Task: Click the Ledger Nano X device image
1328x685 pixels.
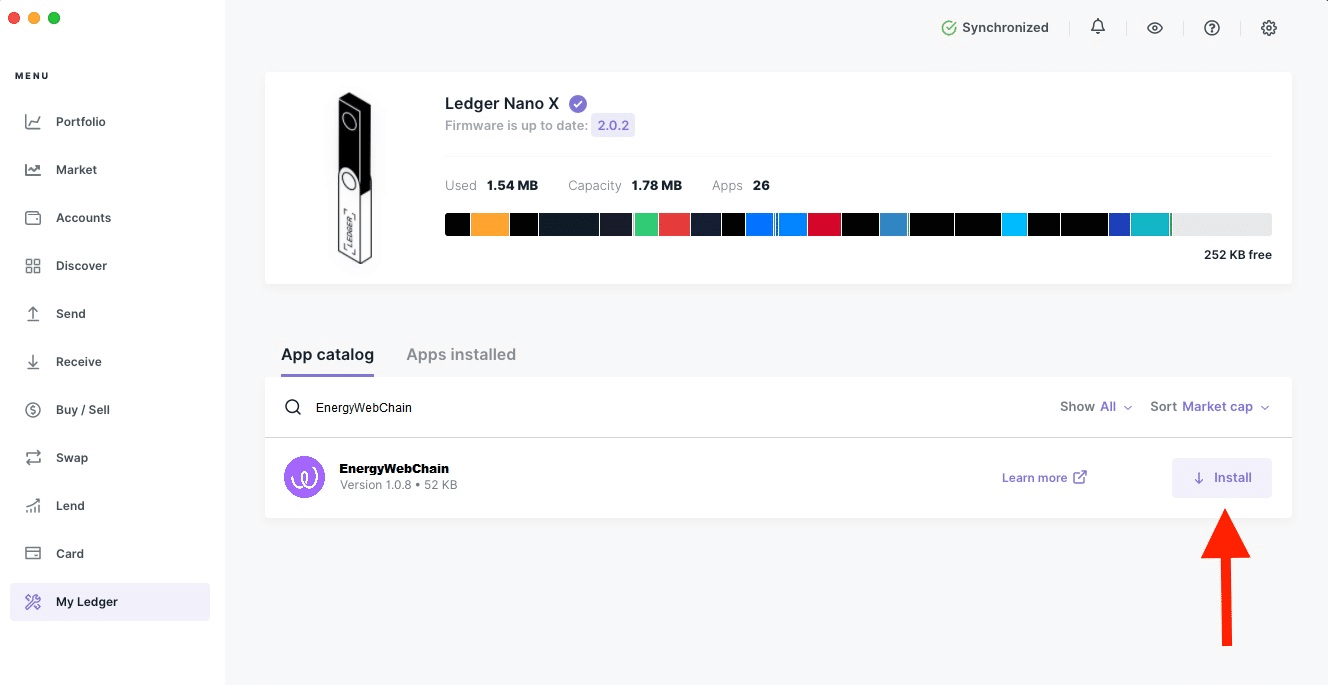Action: coord(354,178)
